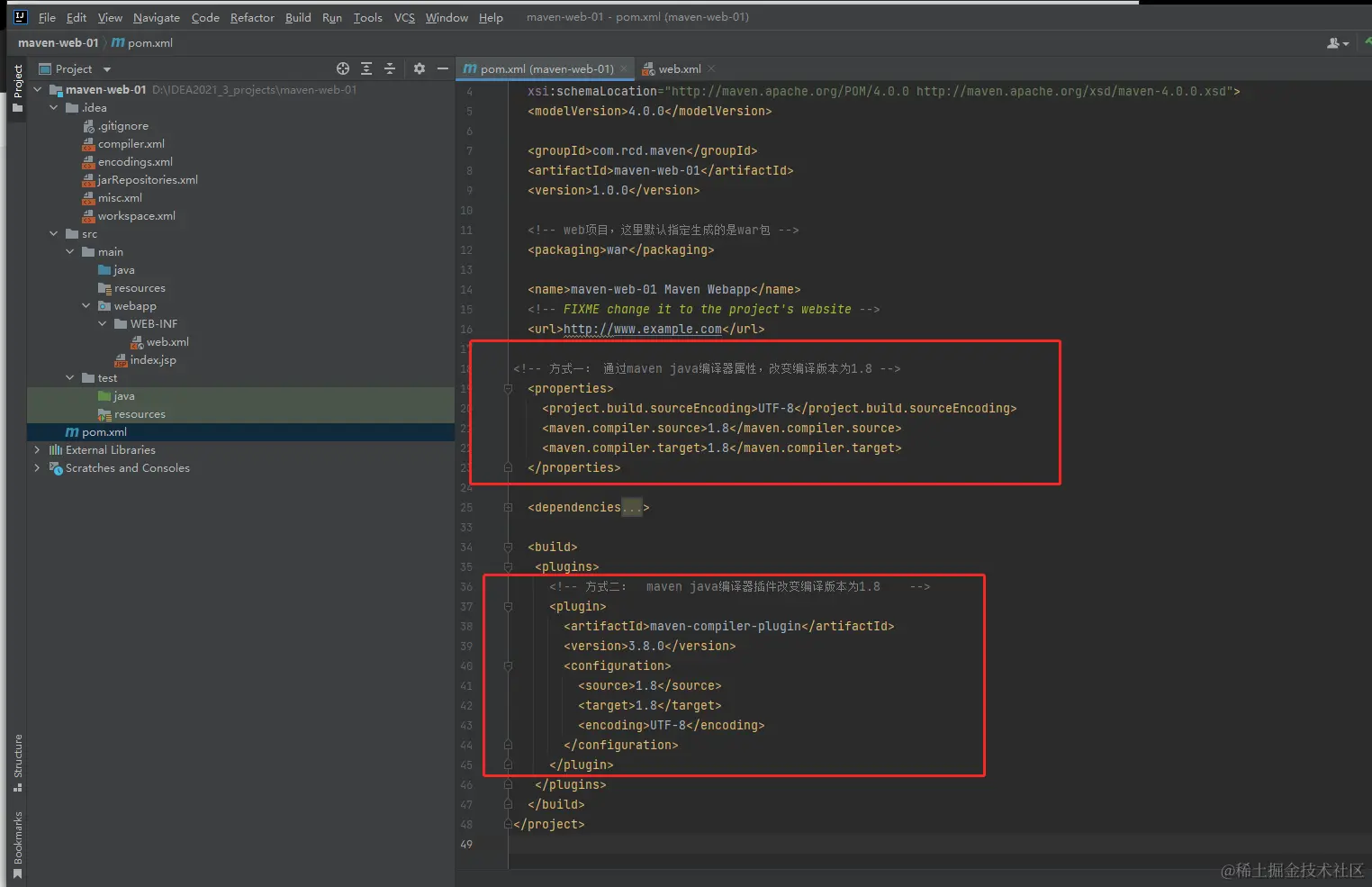Open the Help menu
Screen dimensions: 1372x887
pos(491,17)
